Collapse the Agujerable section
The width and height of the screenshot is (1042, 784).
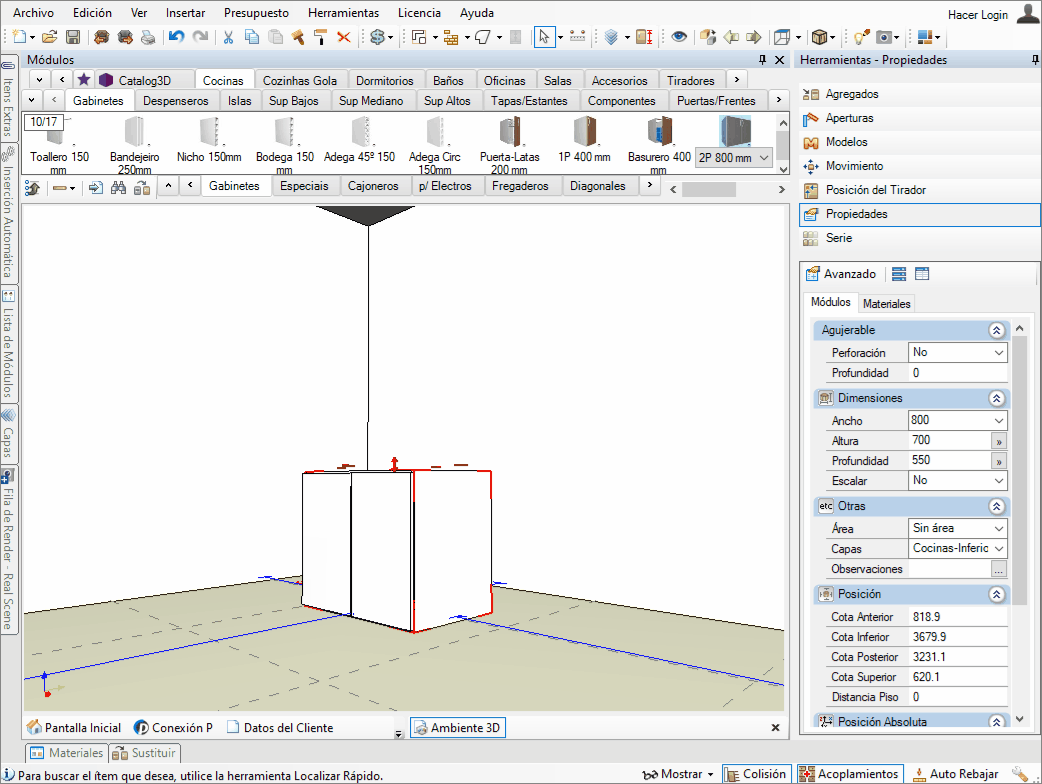996,330
